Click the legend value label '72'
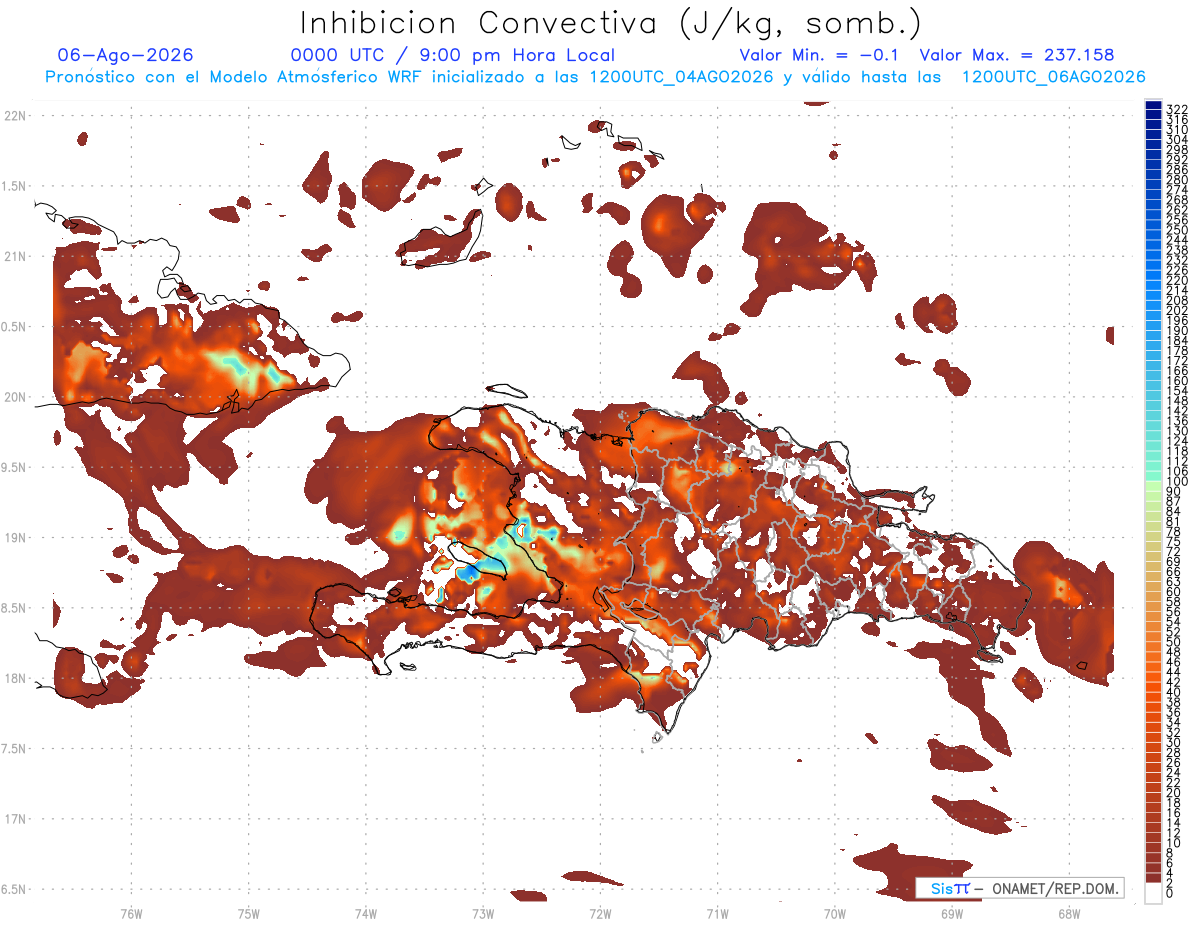The height and width of the screenshot is (927, 1200). [x=1174, y=550]
